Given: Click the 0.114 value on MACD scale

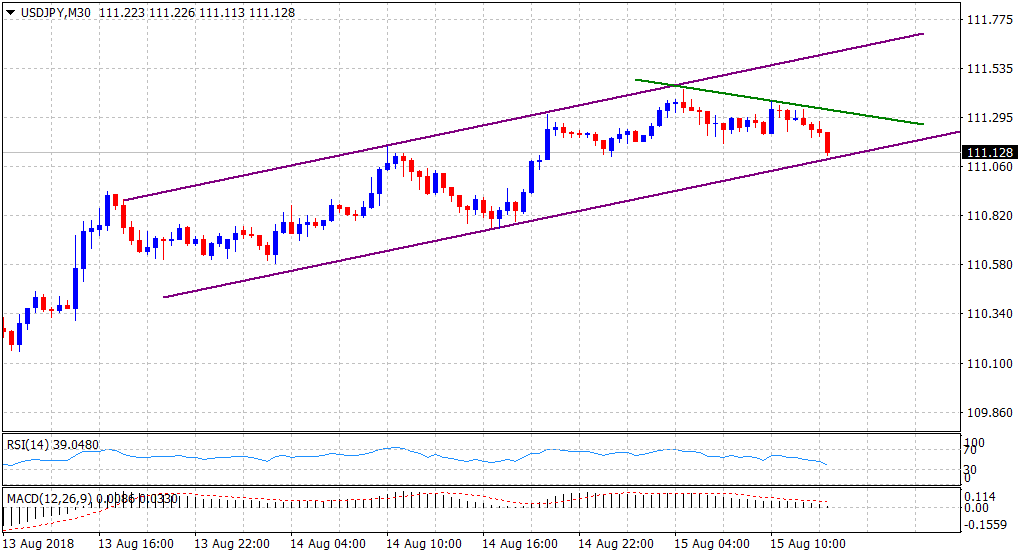Looking at the screenshot, I should tap(978, 495).
